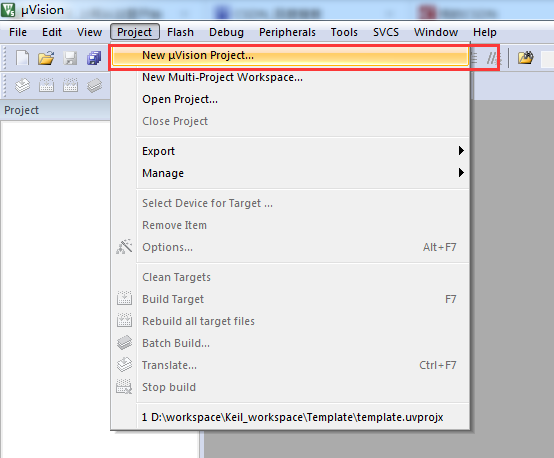Screen dimensions: 554x458
Task: Click the folder search icon at toolbar right
Action: coord(526,58)
